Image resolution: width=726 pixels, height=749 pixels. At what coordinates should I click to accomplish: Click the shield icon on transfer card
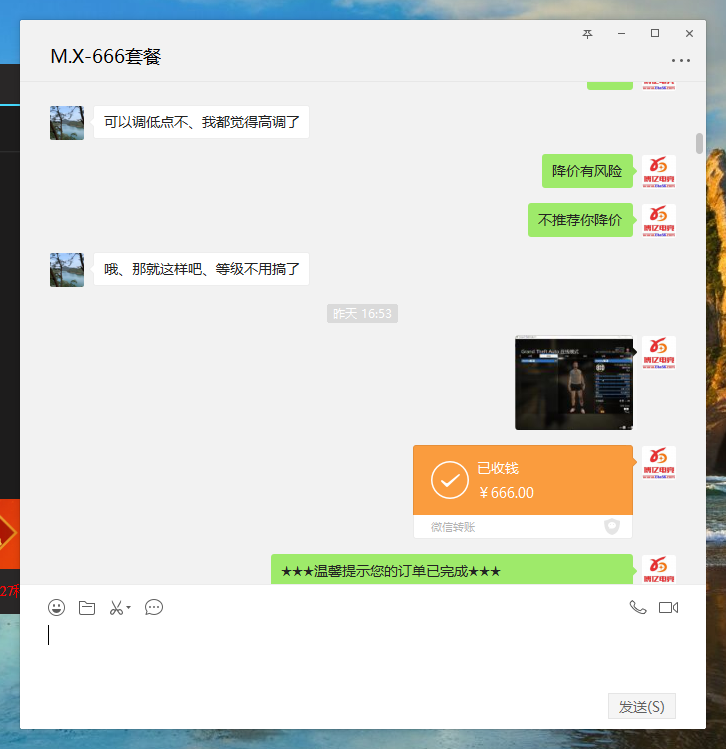612,526
